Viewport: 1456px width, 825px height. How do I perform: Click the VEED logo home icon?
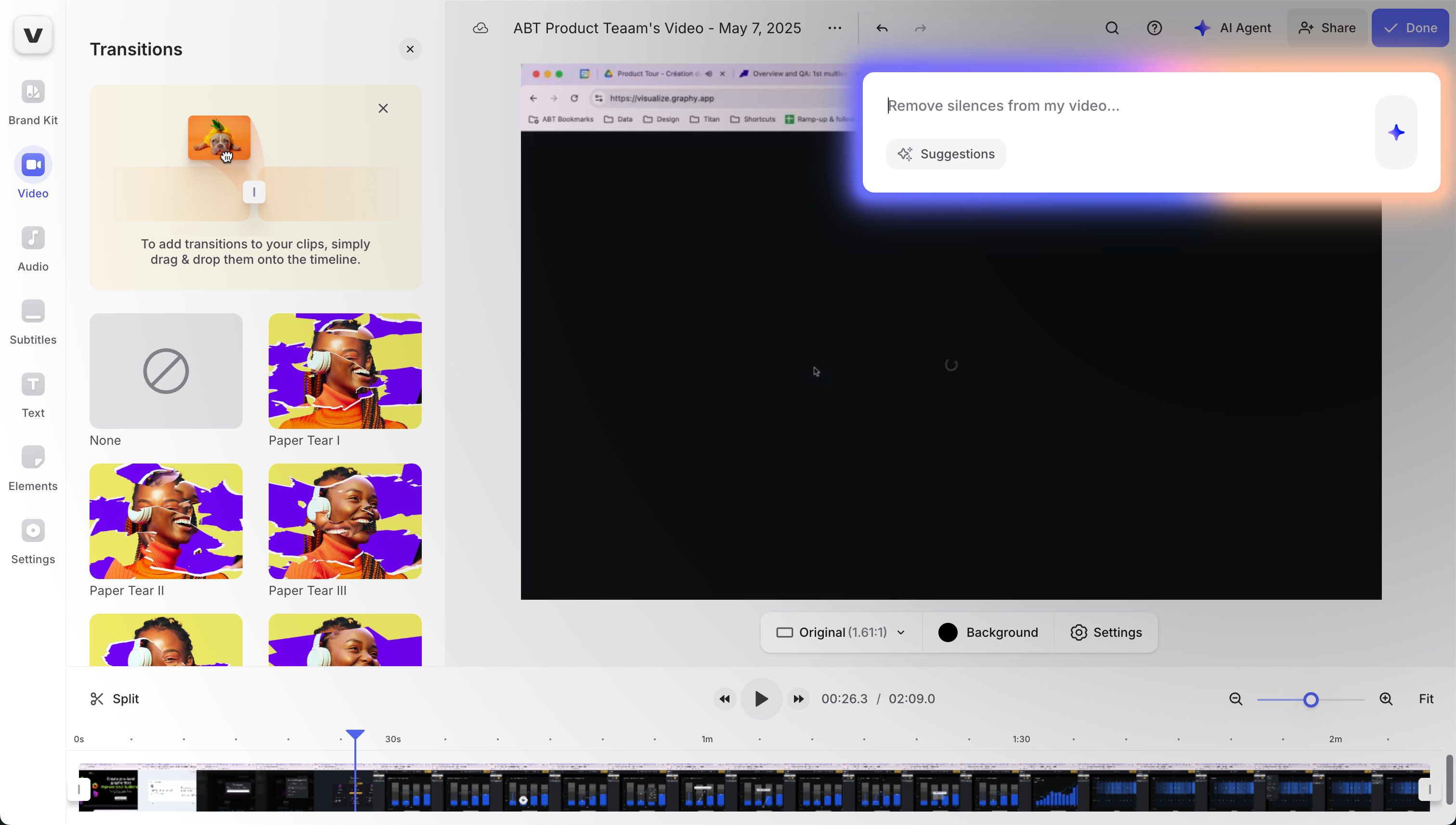coord(33,35)
